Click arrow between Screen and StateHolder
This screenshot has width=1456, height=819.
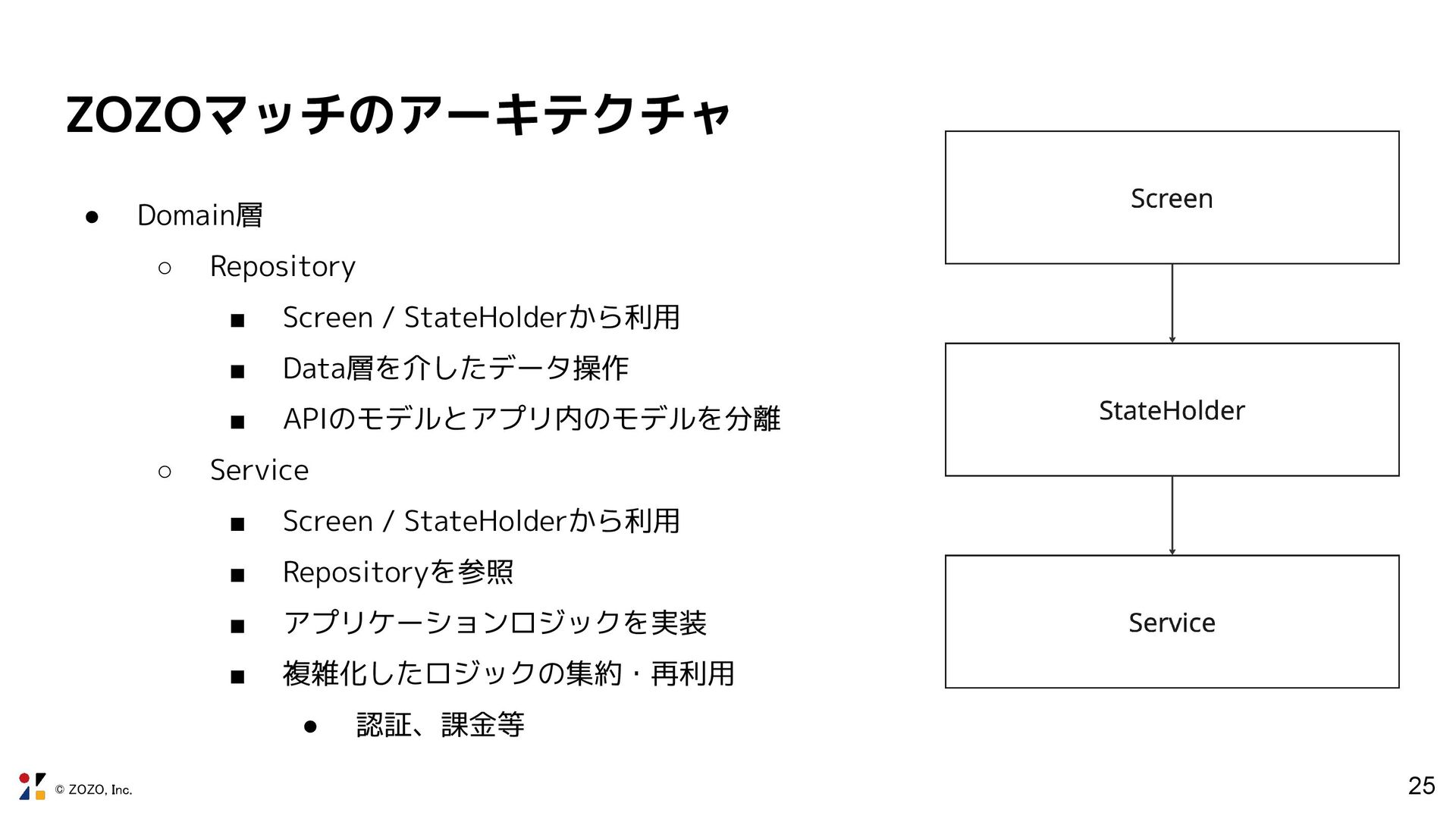pos(1172,303)
